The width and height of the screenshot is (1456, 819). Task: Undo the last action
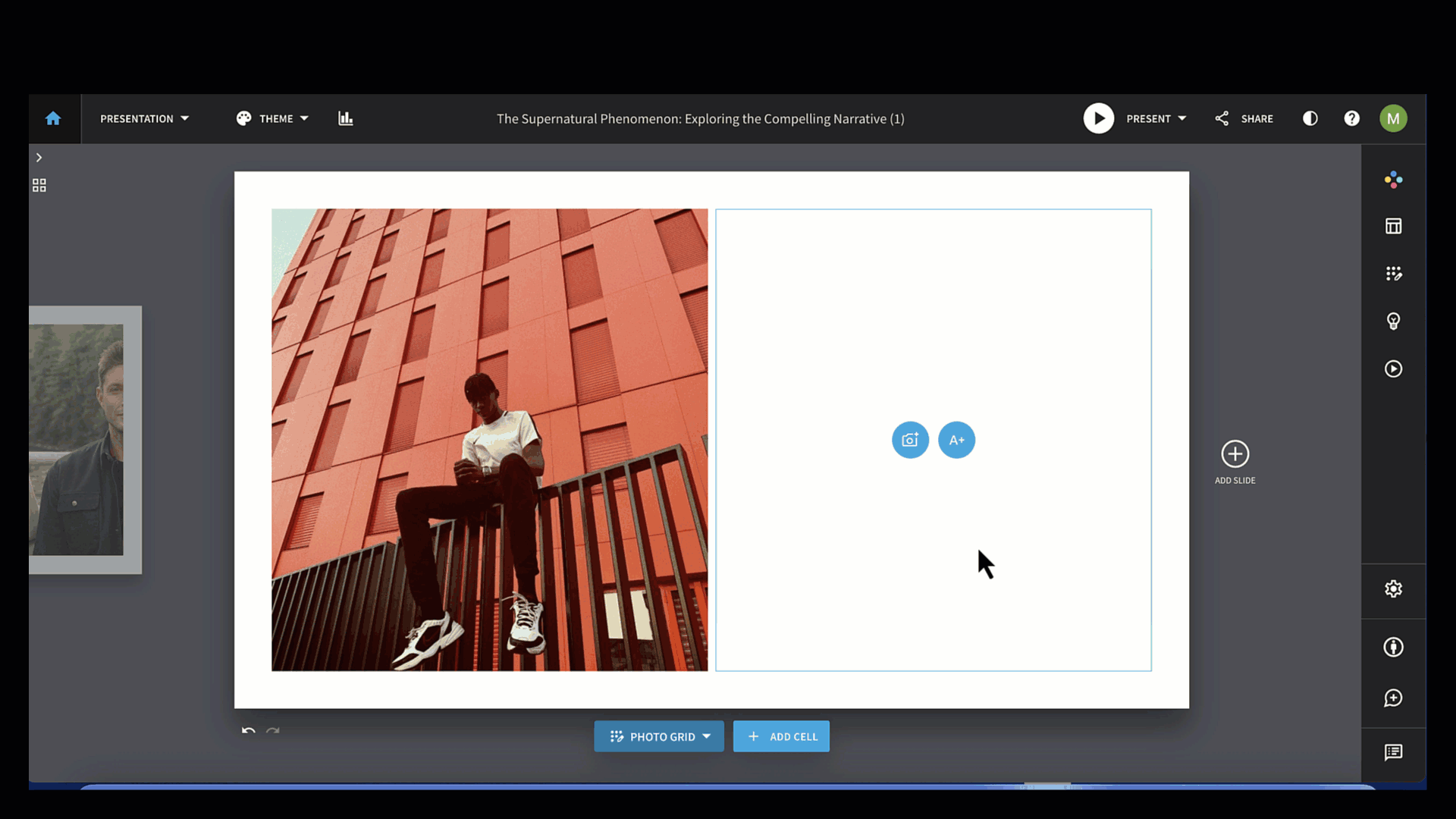pyautogui.click(x=248, y=730)
